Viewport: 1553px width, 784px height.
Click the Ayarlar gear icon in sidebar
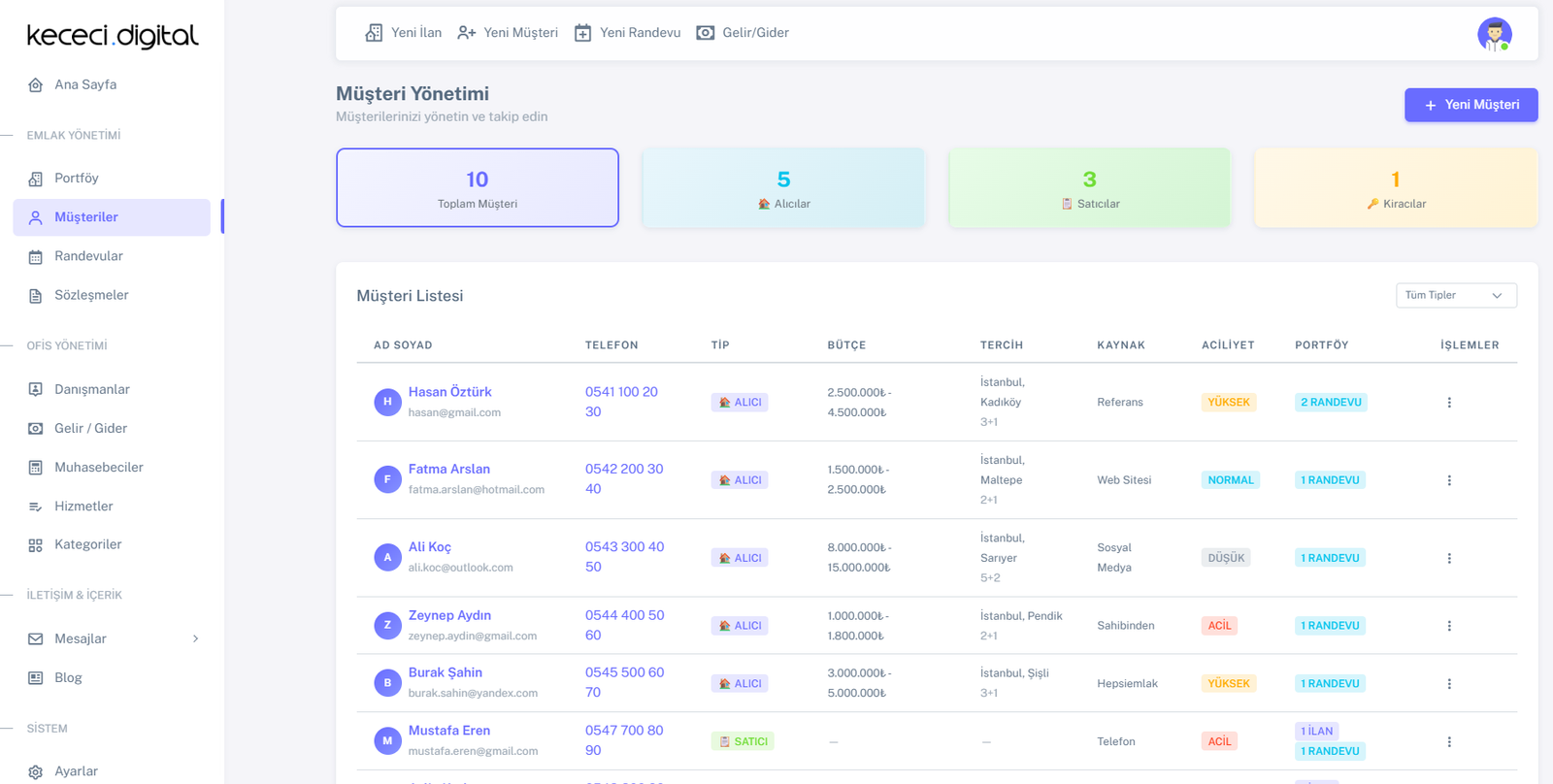pyautogui.click(x=36, y=771)
